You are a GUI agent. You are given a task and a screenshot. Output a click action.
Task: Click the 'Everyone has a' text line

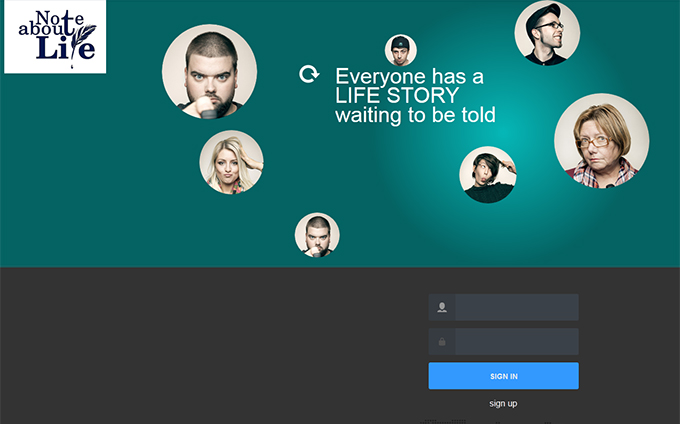pos(409,76)
